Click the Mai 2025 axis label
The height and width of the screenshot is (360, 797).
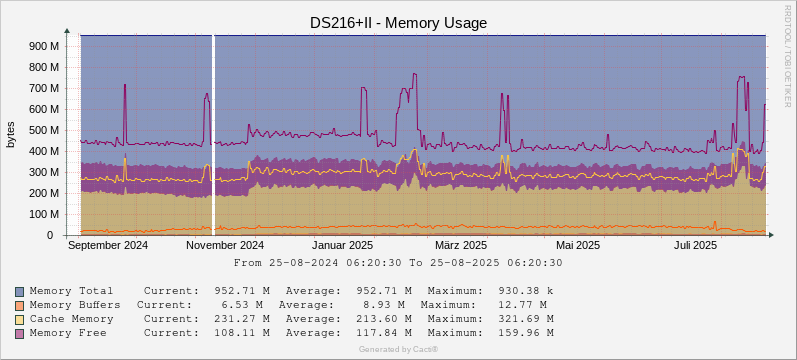(578, 245)
